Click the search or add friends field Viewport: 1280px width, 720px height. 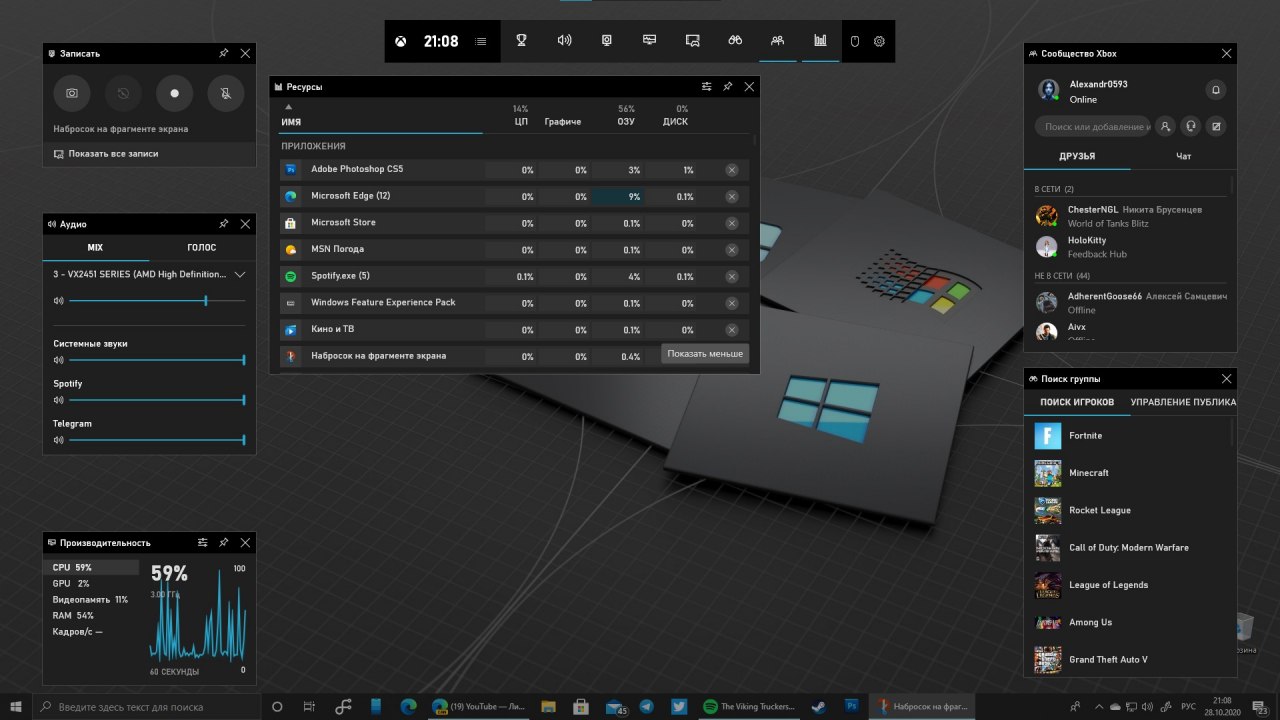coord(1093,127)
